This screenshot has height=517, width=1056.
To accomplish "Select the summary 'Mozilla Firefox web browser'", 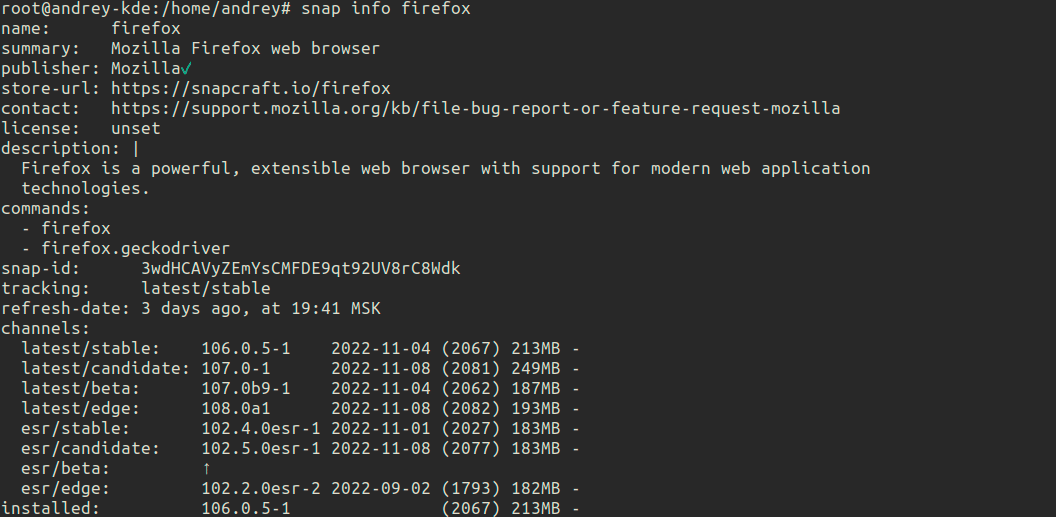I will pyautogui.click(x=245, y=48).
